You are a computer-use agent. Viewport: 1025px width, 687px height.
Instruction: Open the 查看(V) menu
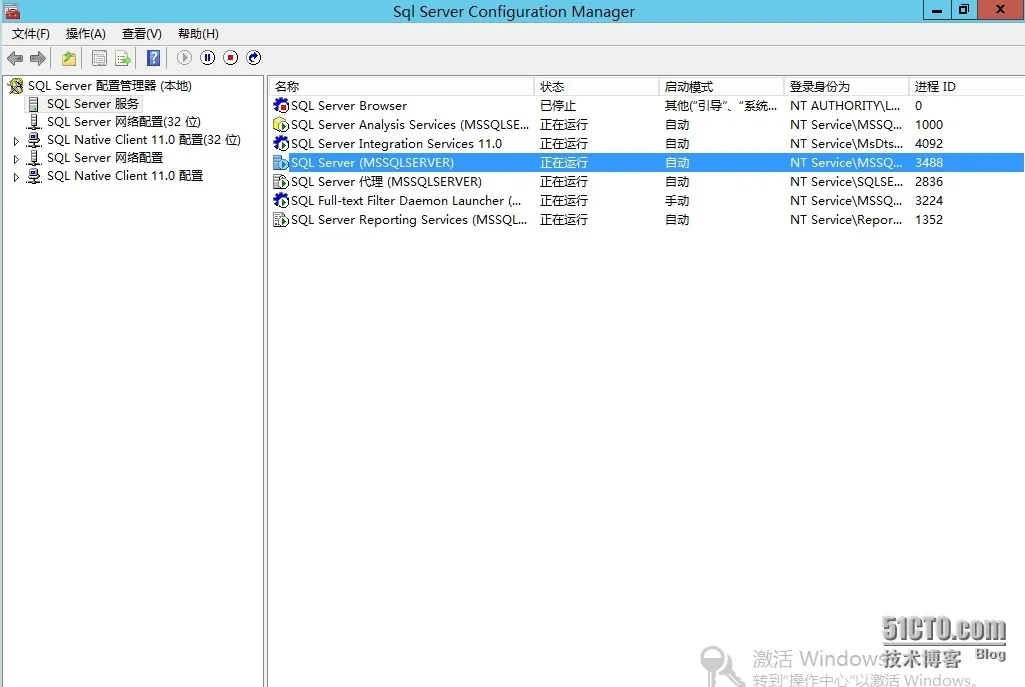[x=142, y=34]
